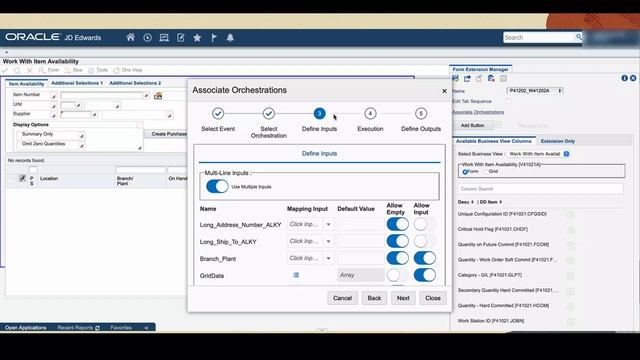Open the Name dropdown showing P41202_W41202A
Viewport: 640px width, 360px height.
pos(535,91)
